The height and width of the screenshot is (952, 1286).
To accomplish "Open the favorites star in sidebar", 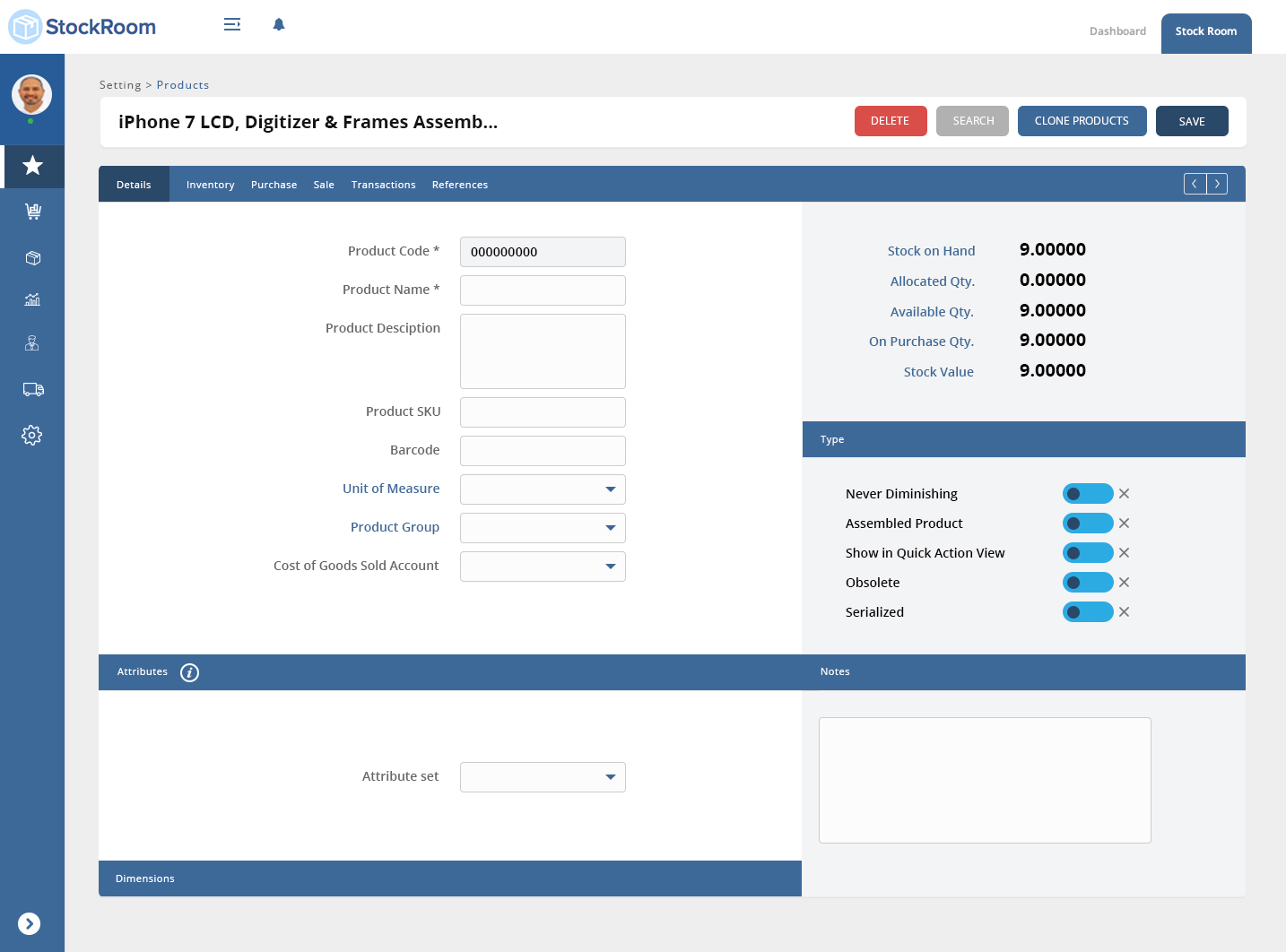I will tap(32, 166).
